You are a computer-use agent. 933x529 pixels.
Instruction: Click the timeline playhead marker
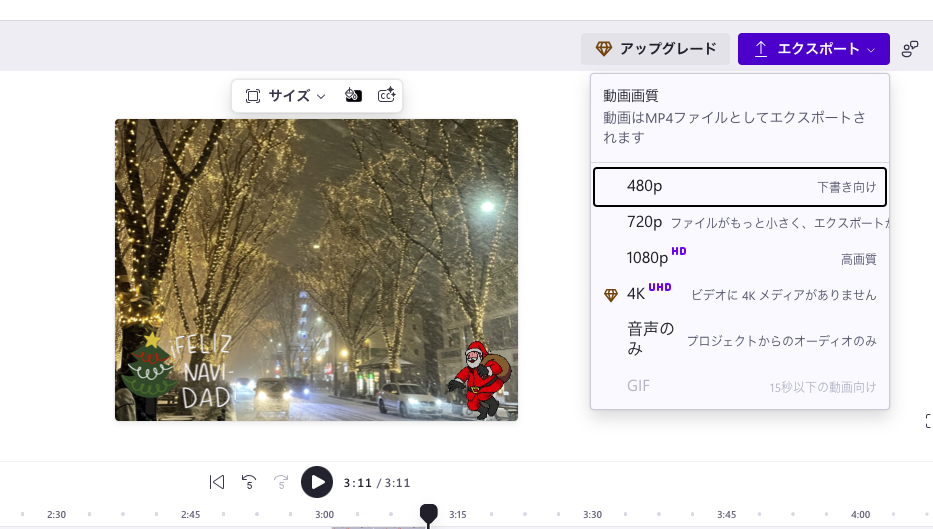point(429,514)
